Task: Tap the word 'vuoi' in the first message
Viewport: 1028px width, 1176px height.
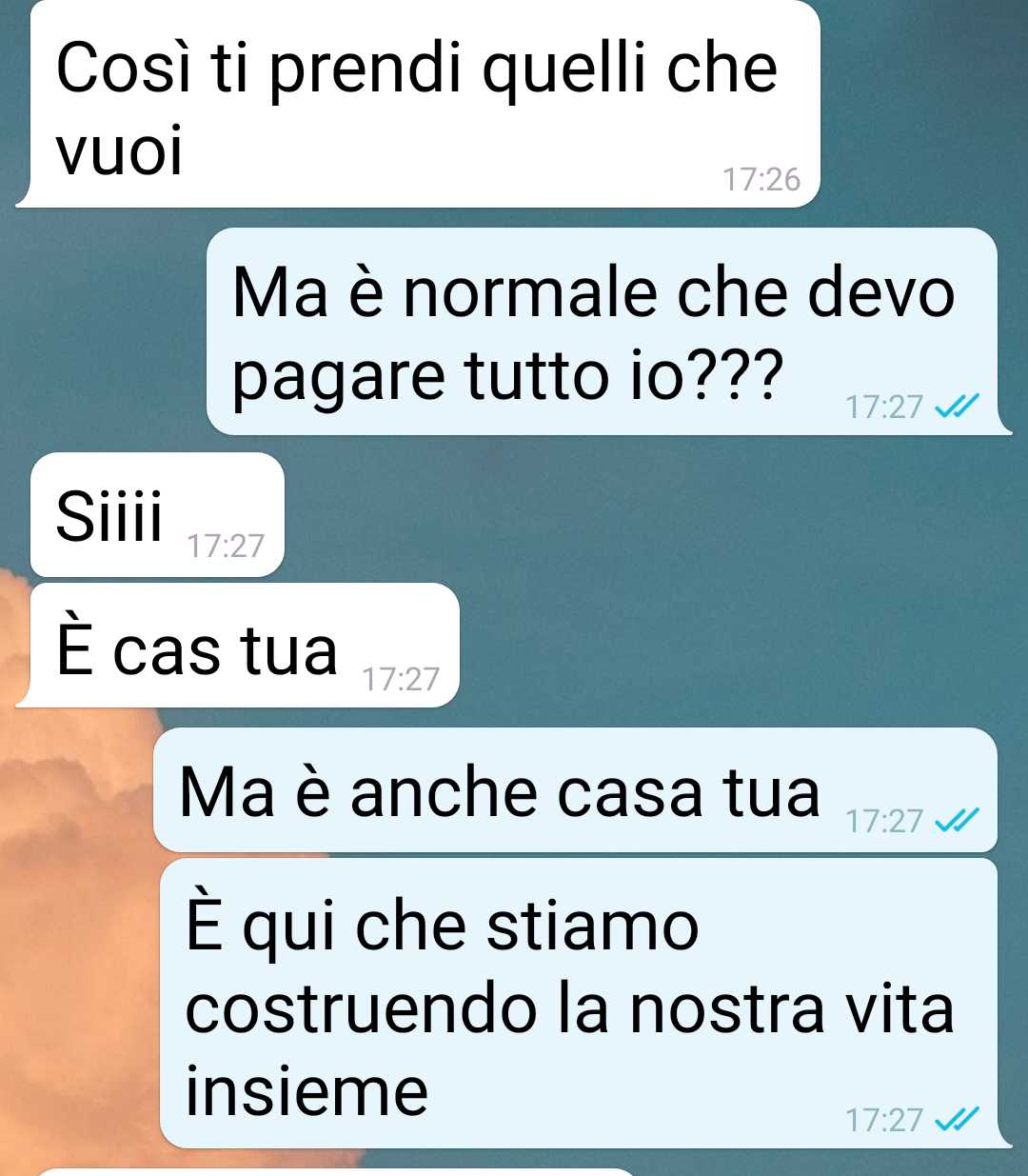Action: tap(119, 150)
